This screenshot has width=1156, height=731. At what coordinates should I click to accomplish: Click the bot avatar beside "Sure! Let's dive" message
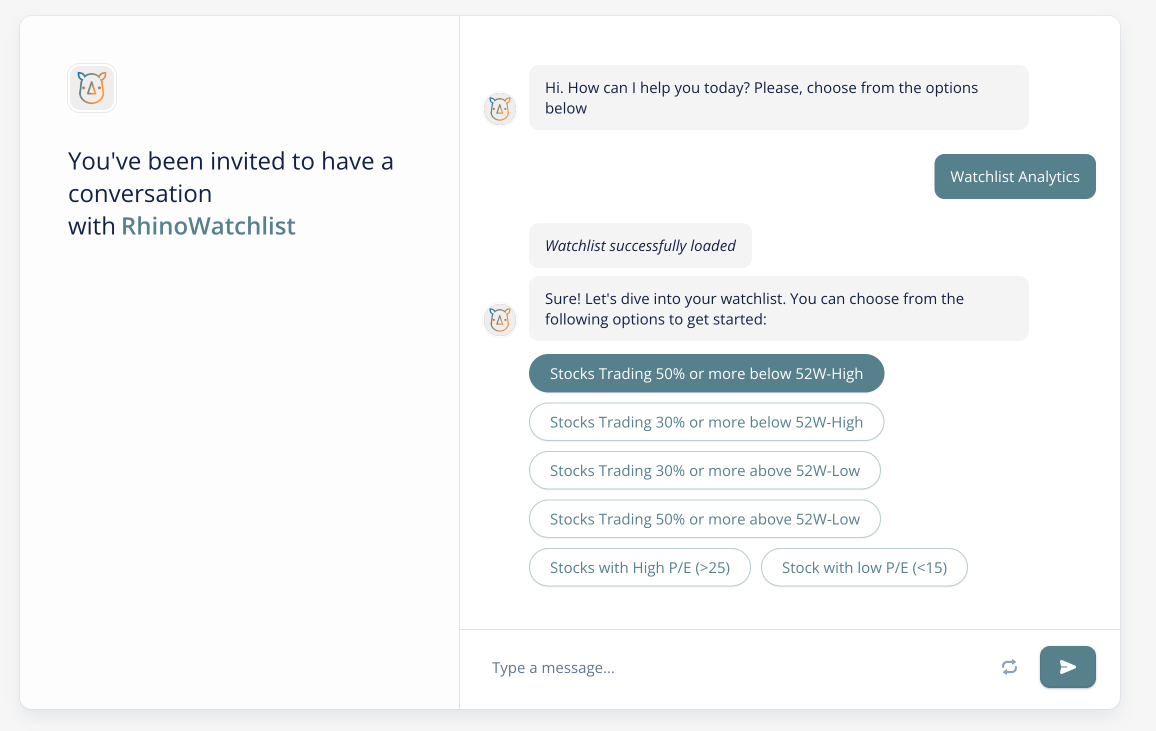pos(499,320)
